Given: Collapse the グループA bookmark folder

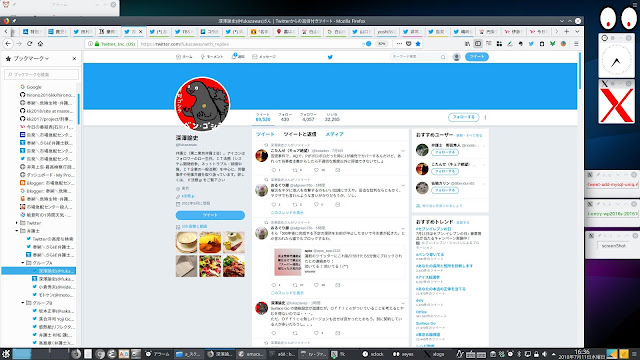Looking at the screenshot, I should click(23, 263).
